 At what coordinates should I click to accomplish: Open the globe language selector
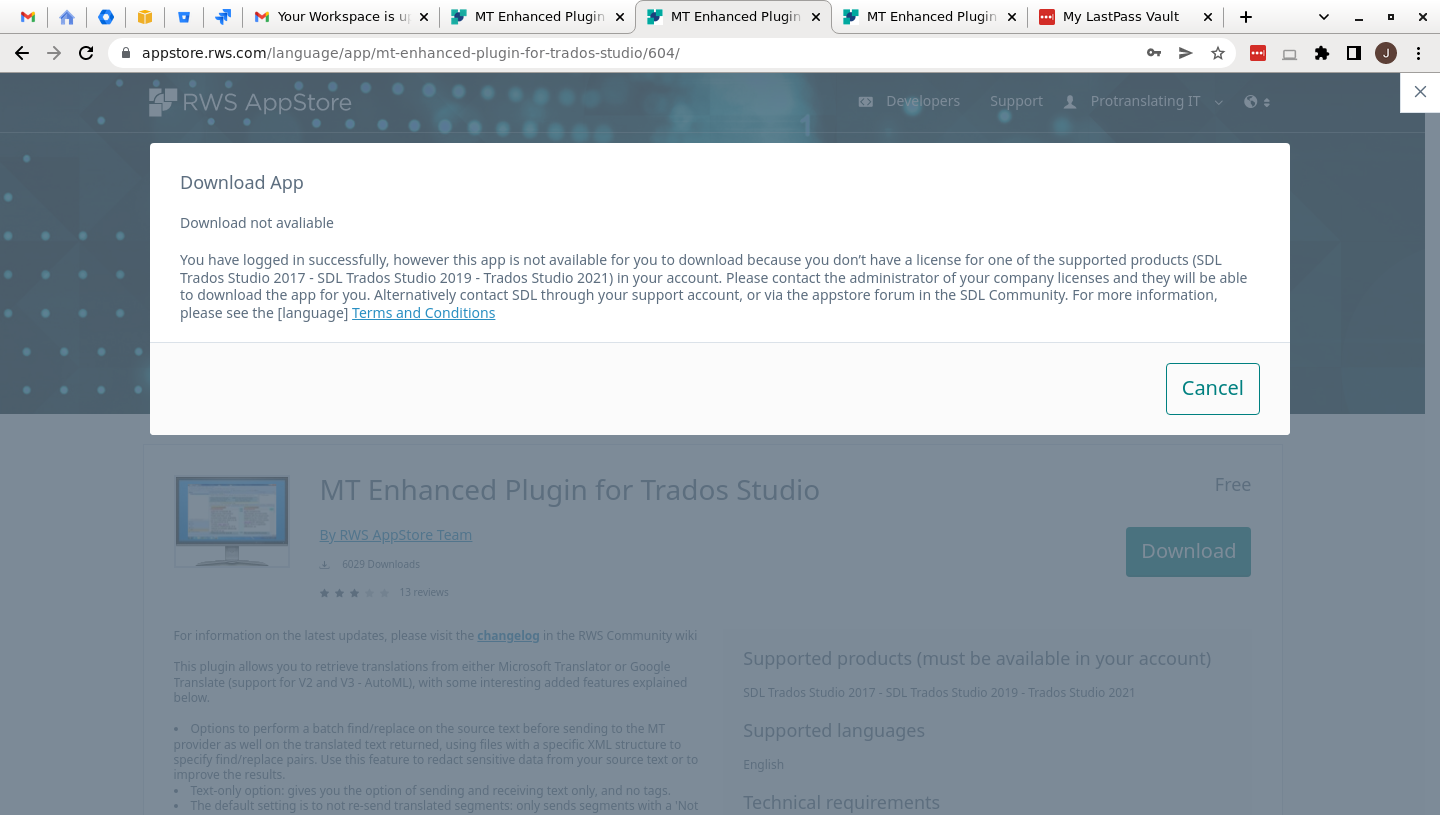coord(1256,101)
